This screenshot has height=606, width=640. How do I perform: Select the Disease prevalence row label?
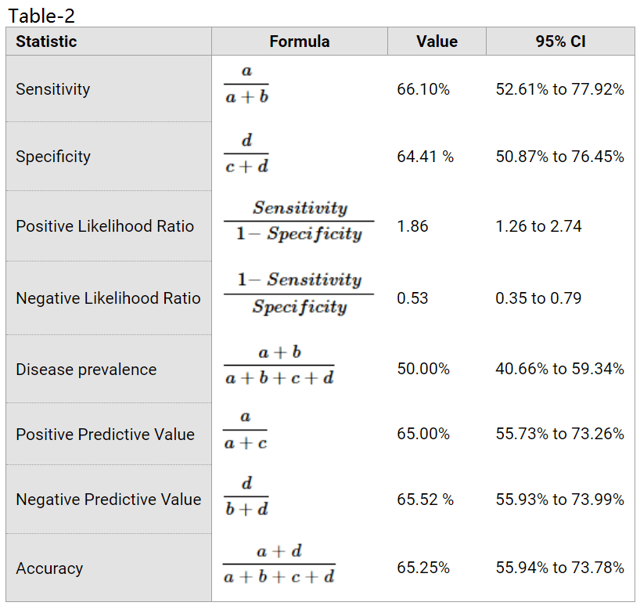86,369
